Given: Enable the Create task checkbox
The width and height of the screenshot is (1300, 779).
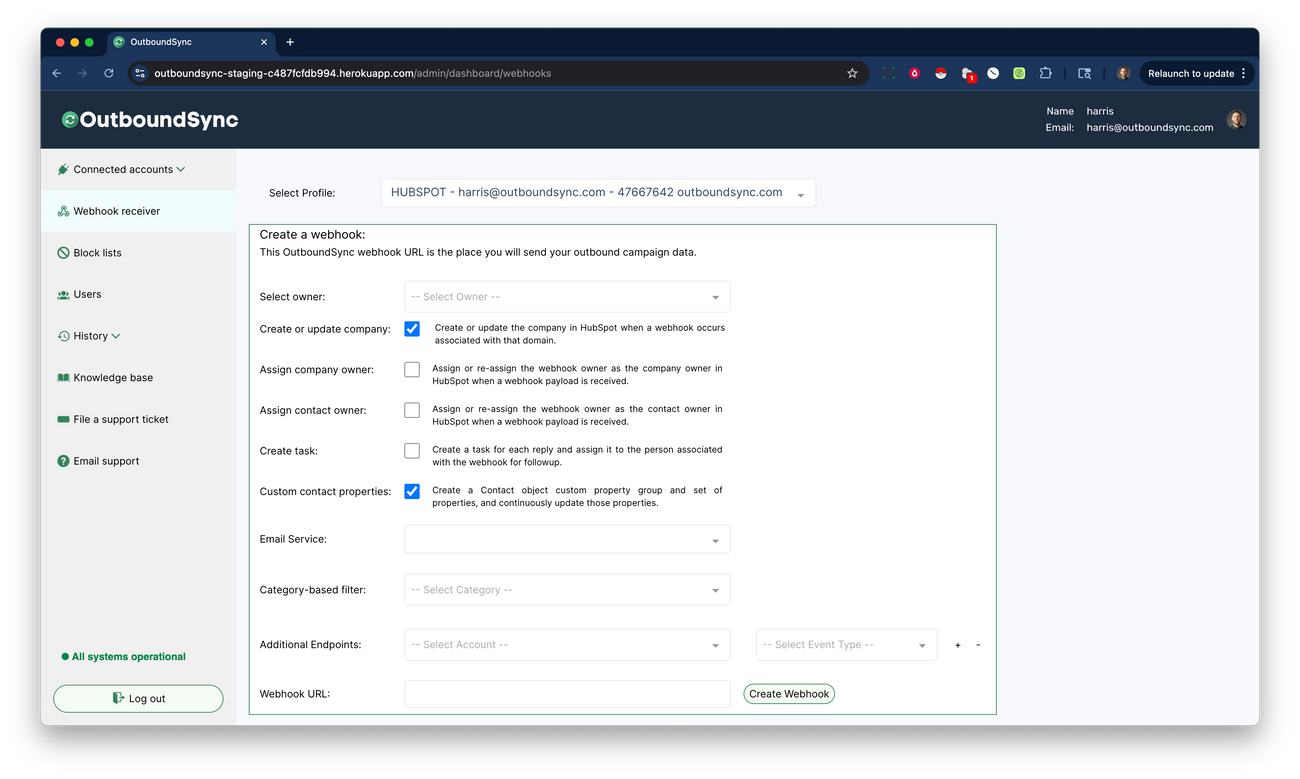Looking at the screenshot, I should (x=411, y=450).
